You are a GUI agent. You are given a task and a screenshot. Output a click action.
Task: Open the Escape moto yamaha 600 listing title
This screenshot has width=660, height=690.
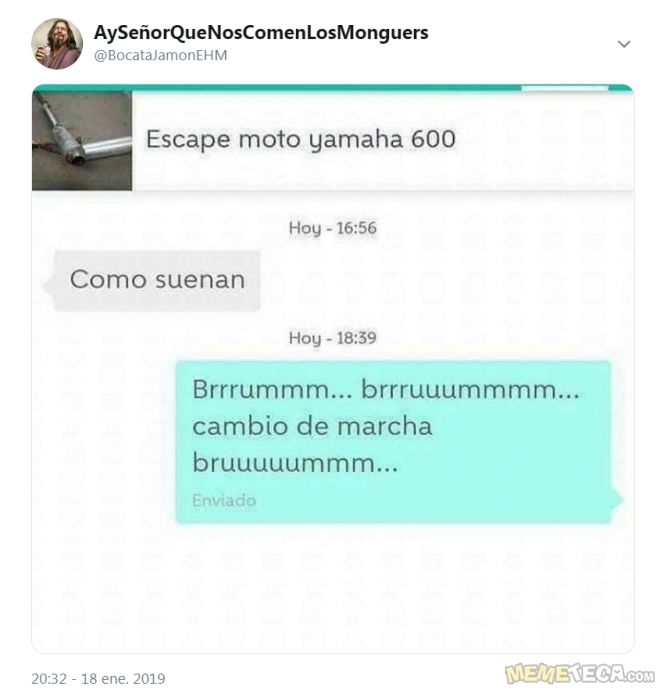301,140
